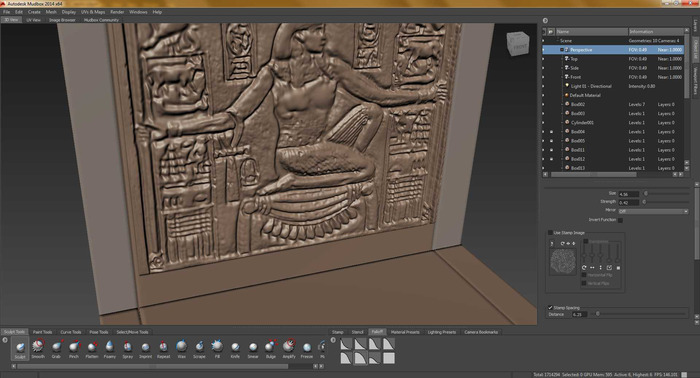700x378 pixels.
Task: Select the Imprint tool
Action: click(146, 349)
